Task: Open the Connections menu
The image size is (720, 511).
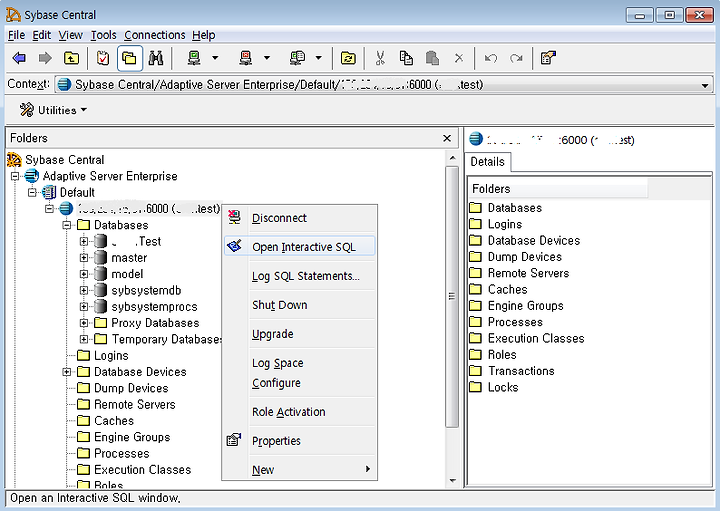Action: 155,35
